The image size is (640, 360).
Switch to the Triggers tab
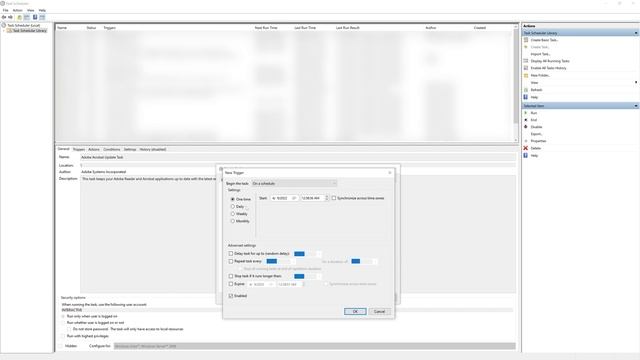click(x=79, y=149)
